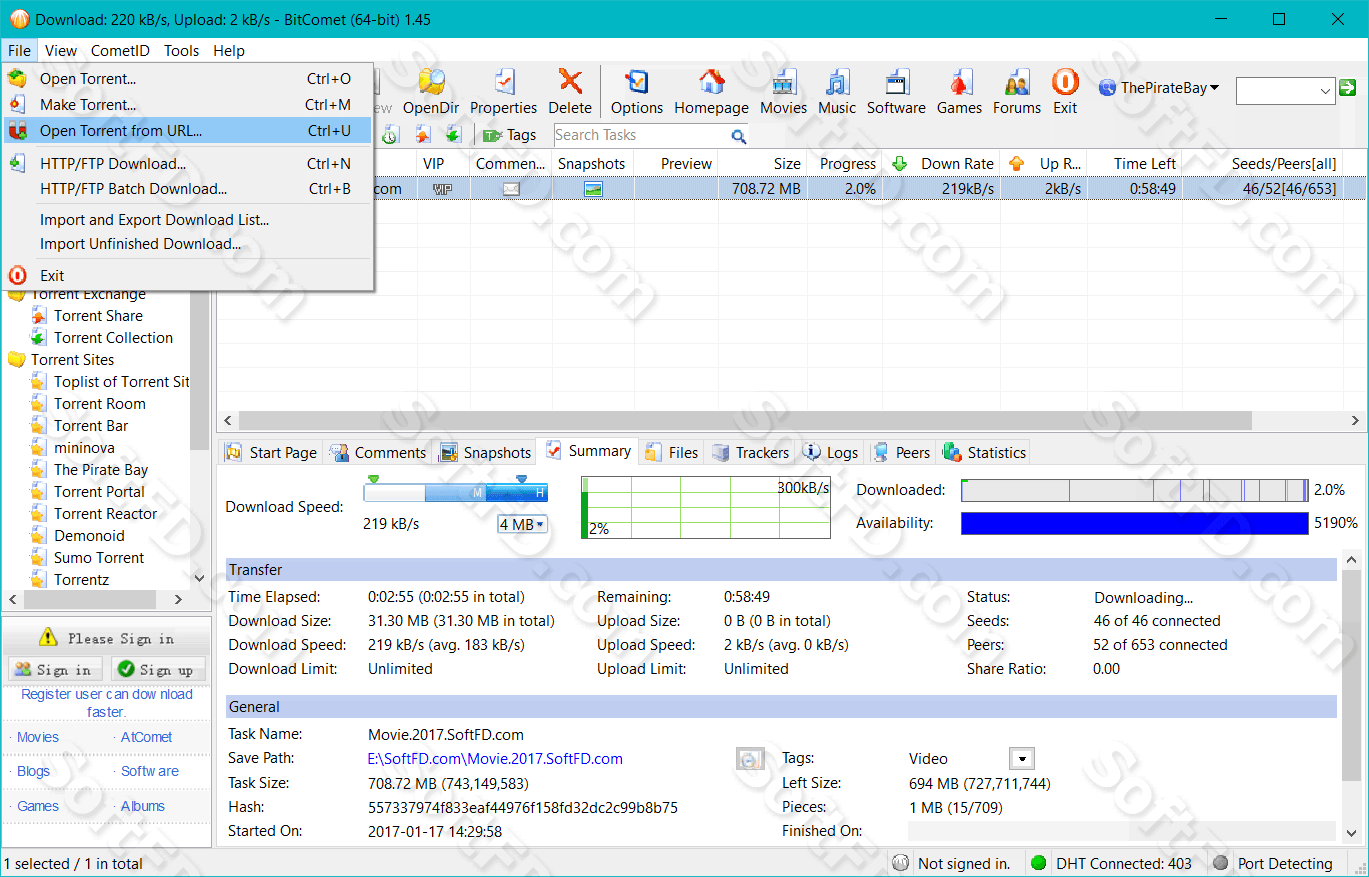
Task: Switch to the Statistics tab
Action: tap(985, 452)
